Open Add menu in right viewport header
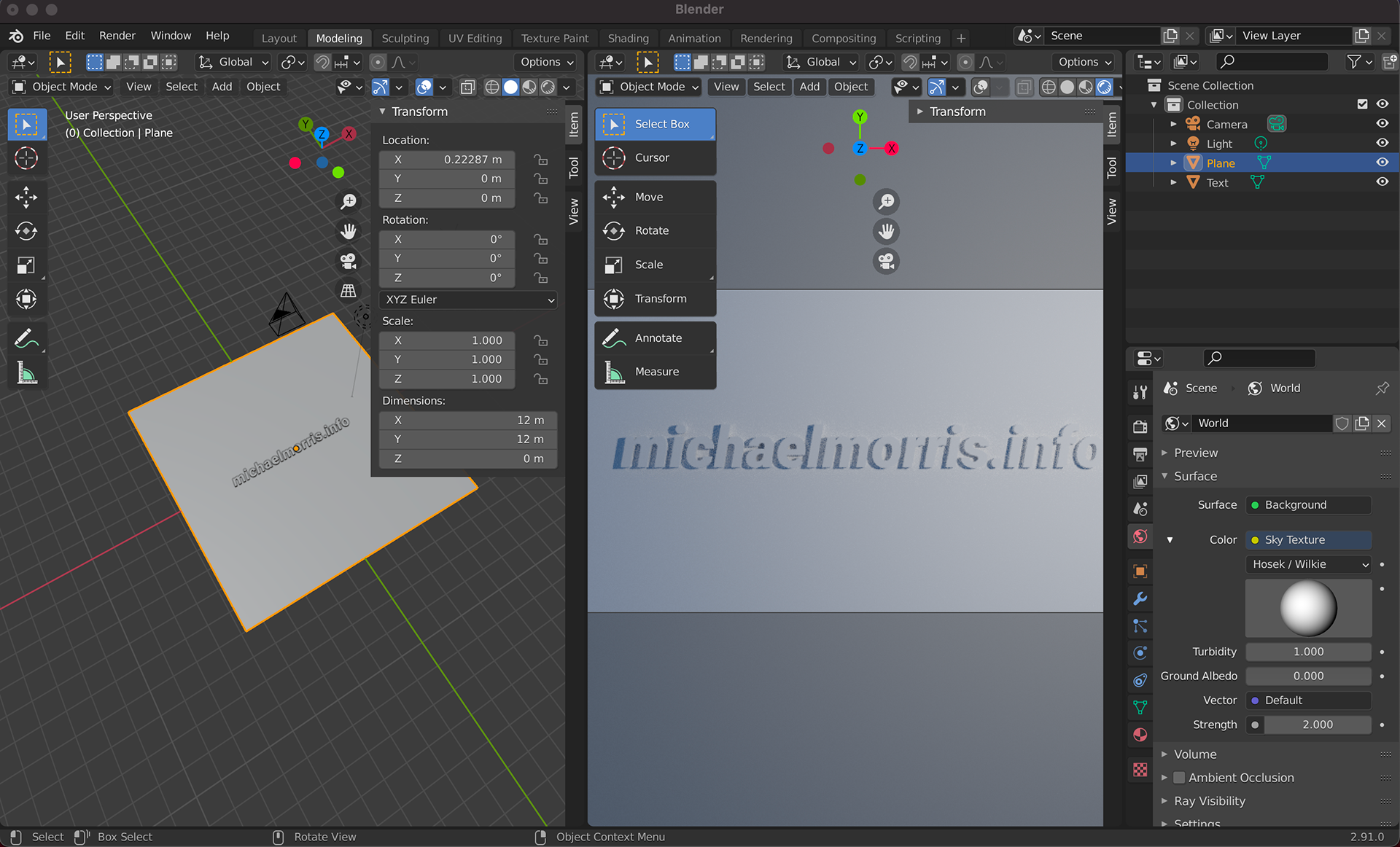 [x=809, y=87]
